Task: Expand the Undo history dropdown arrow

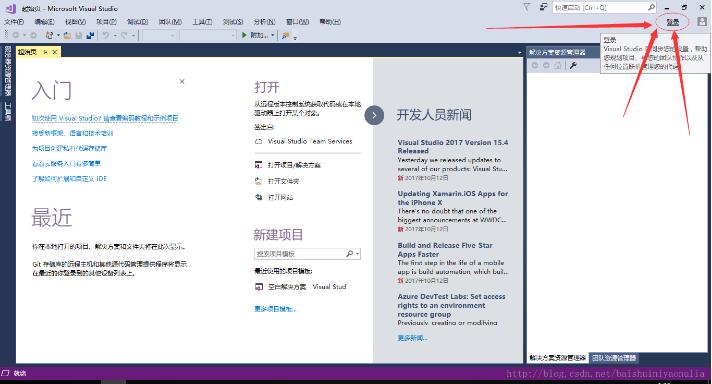Action: click(114, 35)
